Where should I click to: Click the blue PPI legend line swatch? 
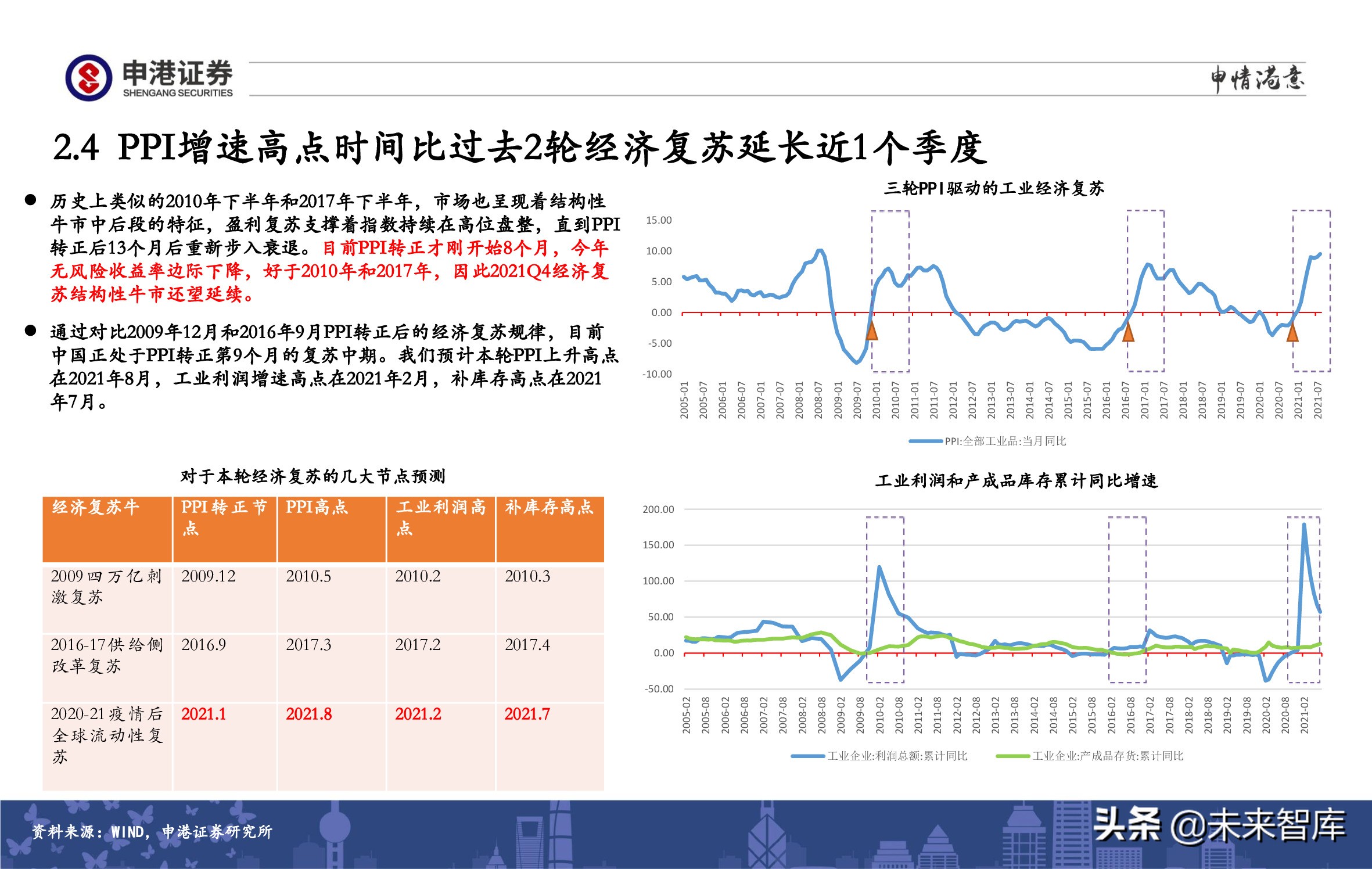pos(925,441)
